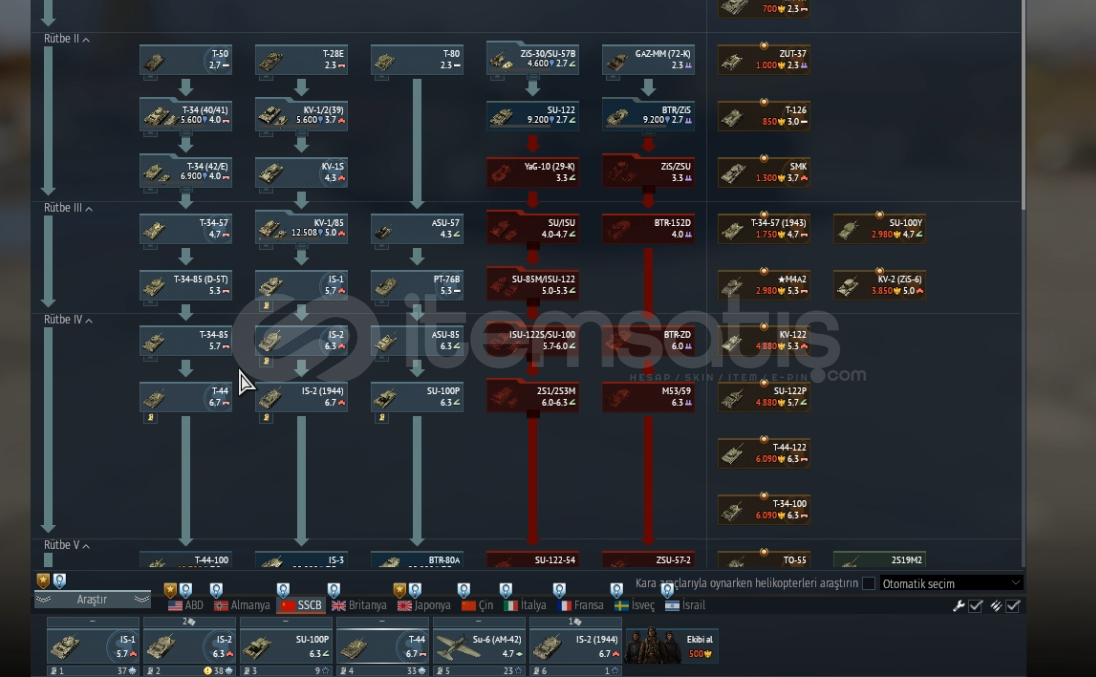Select the ASU-57 vehicle card
Image resolution: width=1096 pixels, height=677 pixels.
point(417,229)
